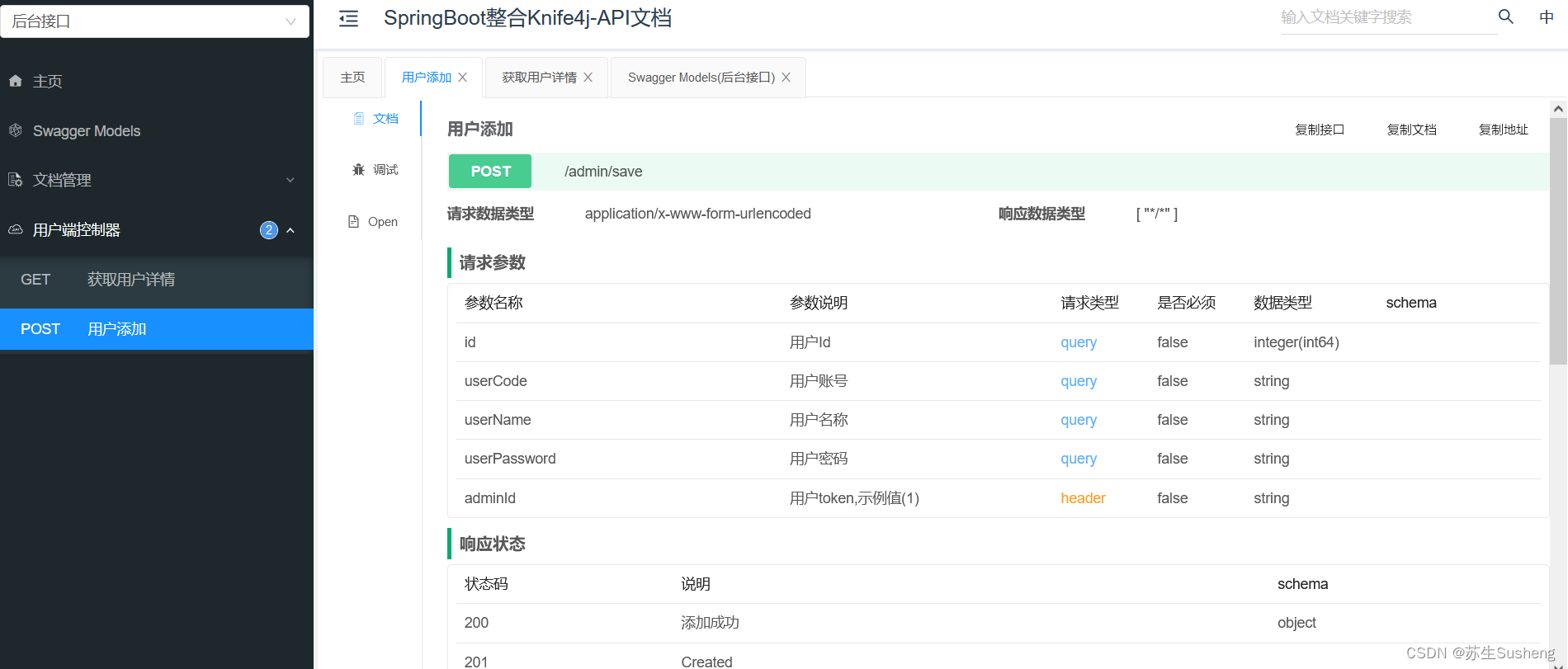Open GET 获取用户详情 in the sidebar
Screen dimensions: 1568x669
click(x=157, y=280)
